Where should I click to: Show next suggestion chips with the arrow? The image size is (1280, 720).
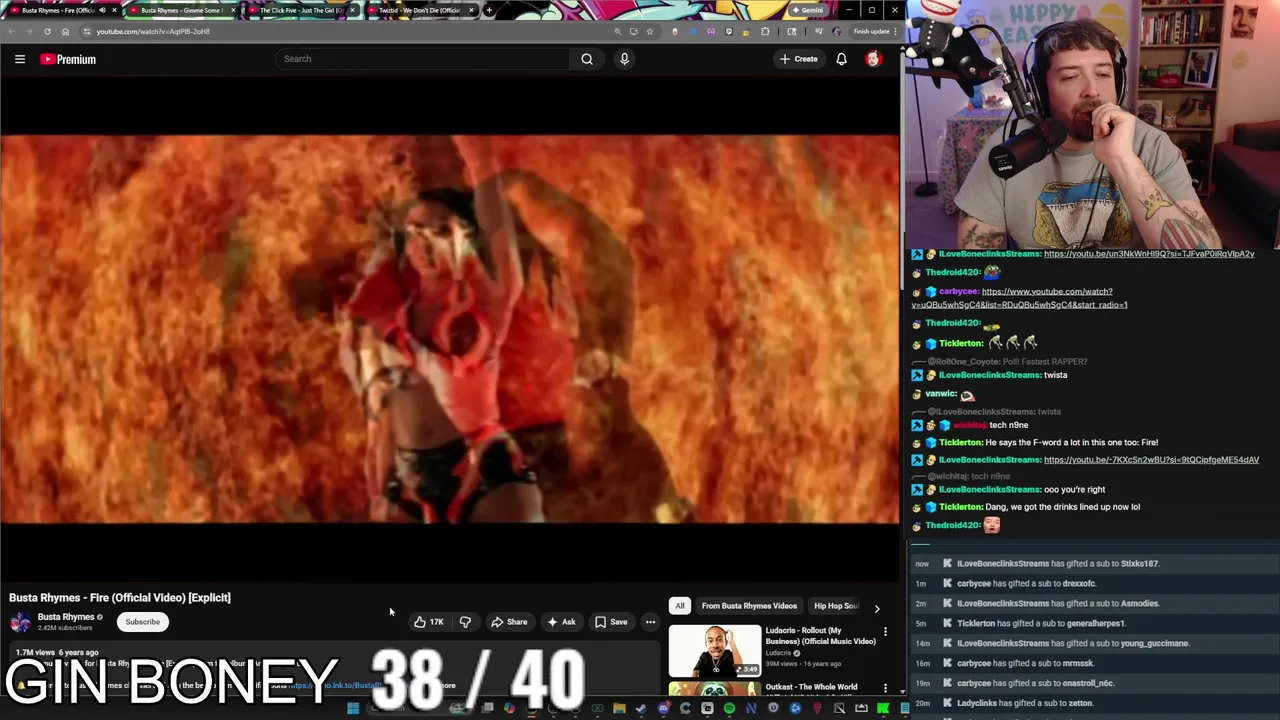pos(877,608)
